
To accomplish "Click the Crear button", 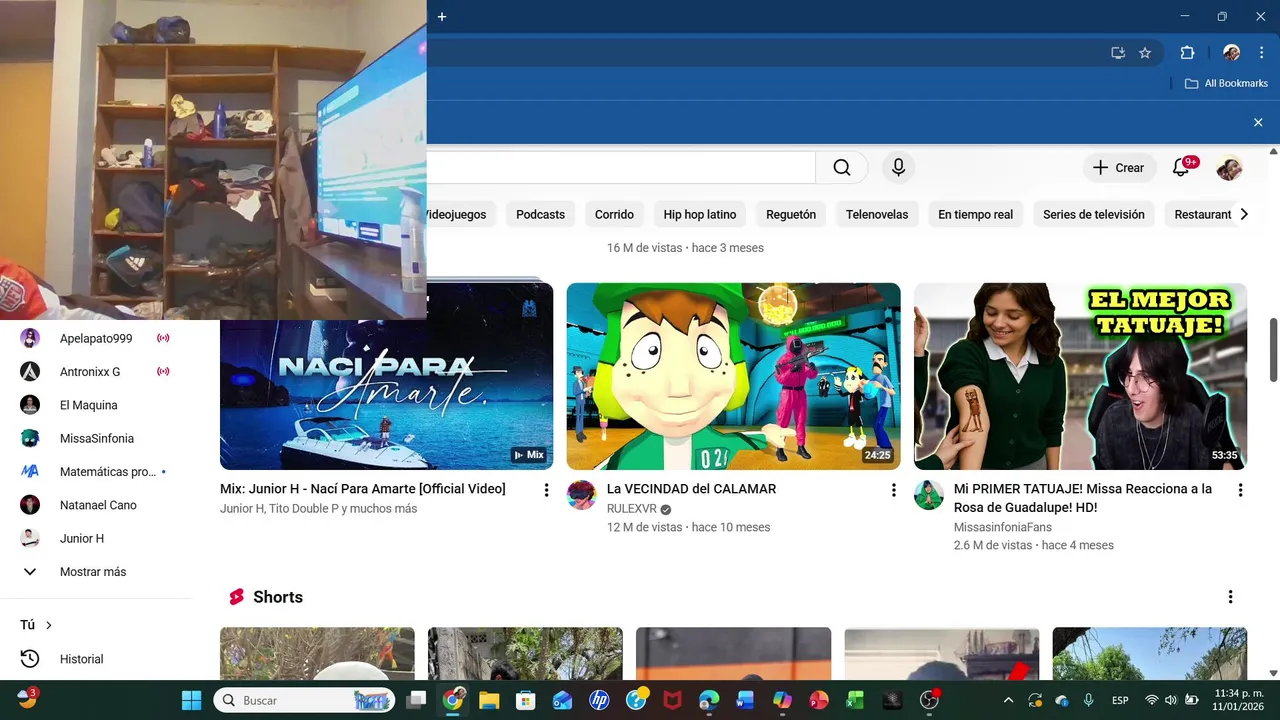I will (x=1119, y=168).
